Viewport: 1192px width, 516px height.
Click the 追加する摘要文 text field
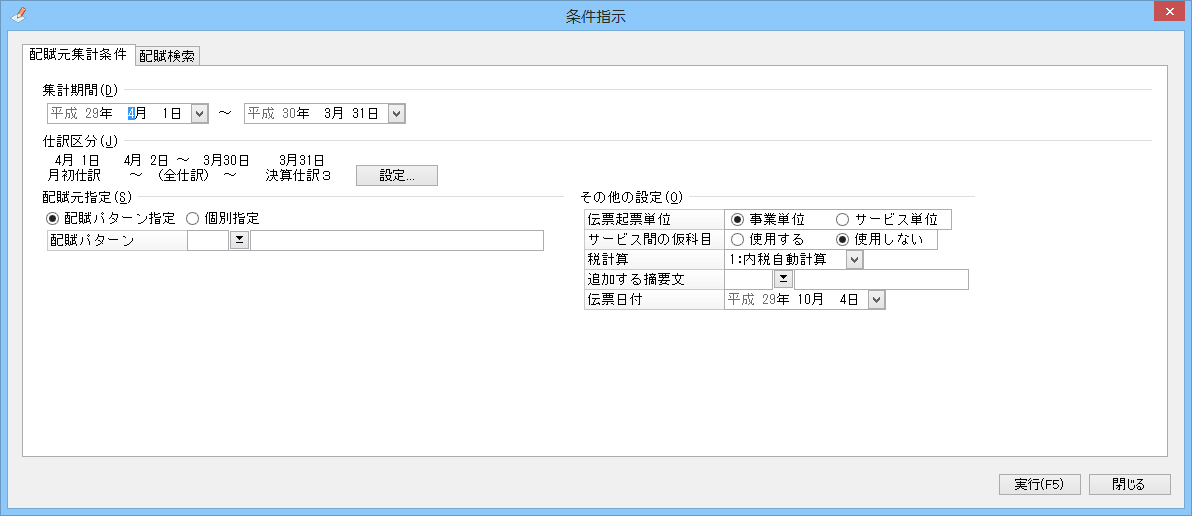pyautogui.click(x=880, y=279)
